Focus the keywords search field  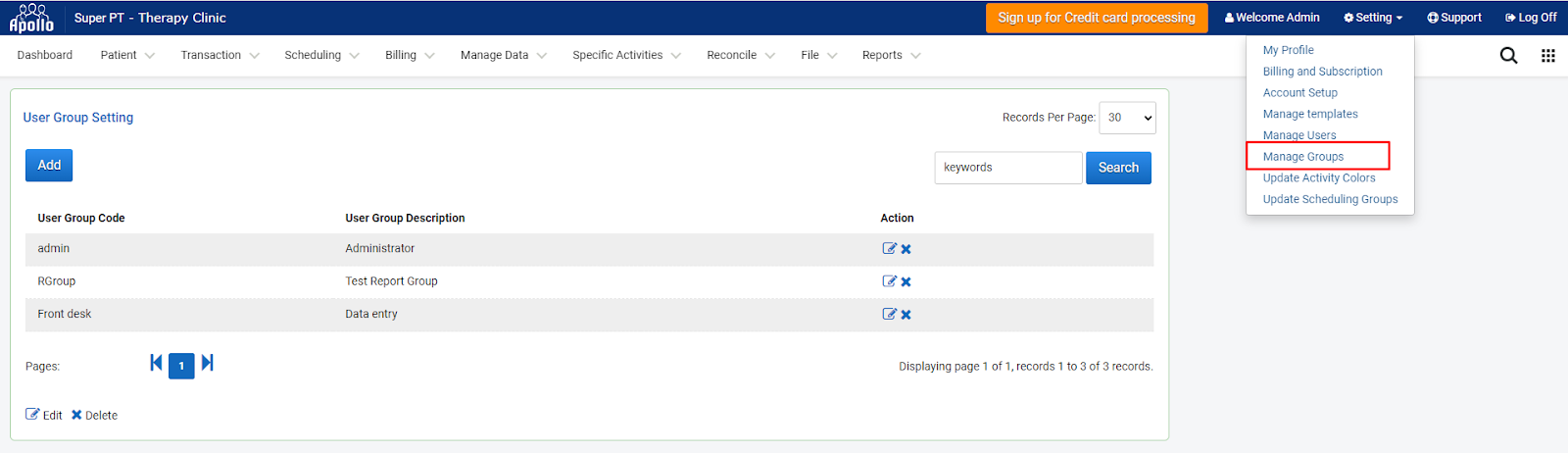pos(1008,168)
